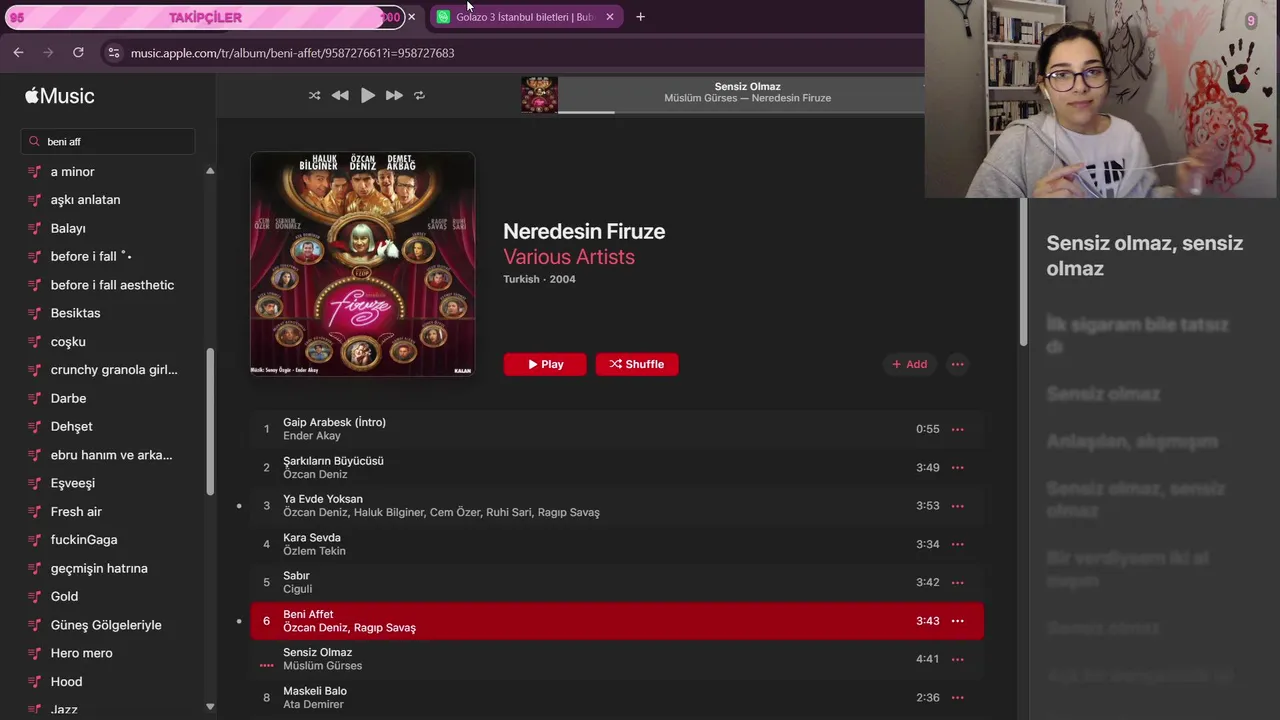1280x720 pixels.
Task: Open the geçmişin hatırına playlist
Action: click(99, 568)
